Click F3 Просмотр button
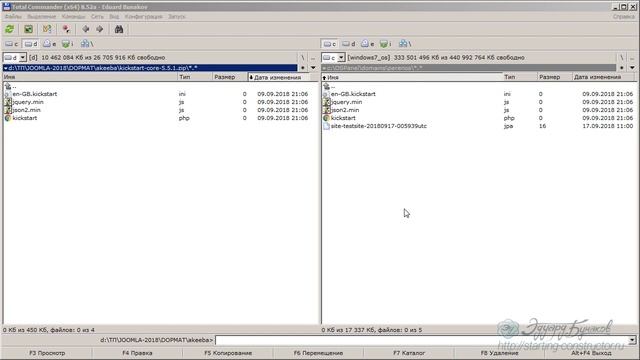Viewport: 640px width, 360px height. point(47,353)
